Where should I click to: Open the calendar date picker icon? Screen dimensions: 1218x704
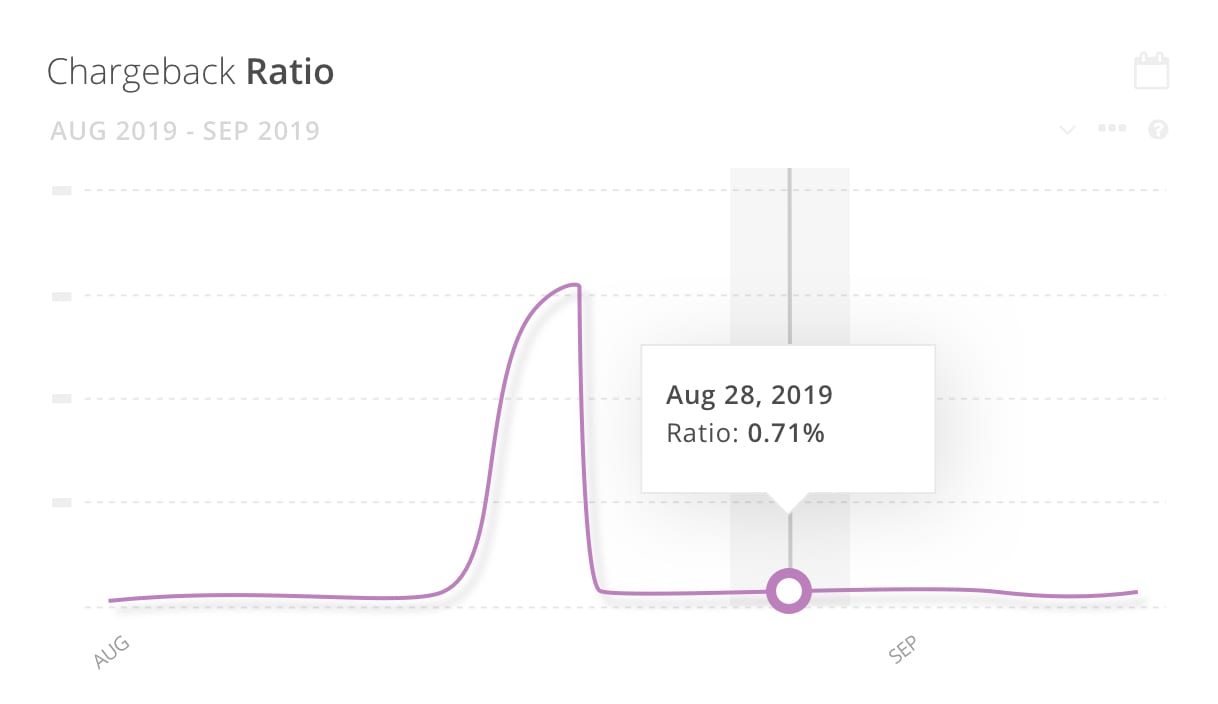pos(1151,72)
